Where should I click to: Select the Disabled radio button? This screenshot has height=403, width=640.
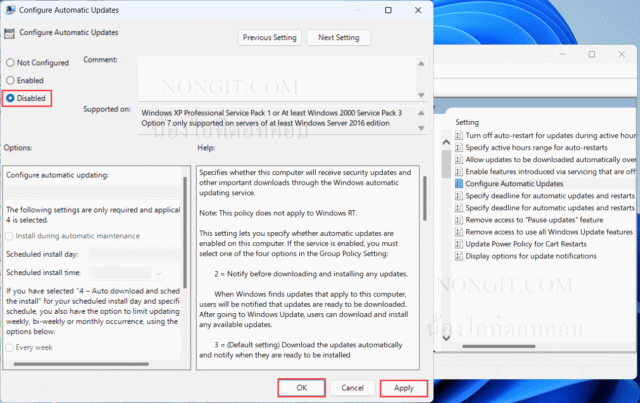pos(10,98)
